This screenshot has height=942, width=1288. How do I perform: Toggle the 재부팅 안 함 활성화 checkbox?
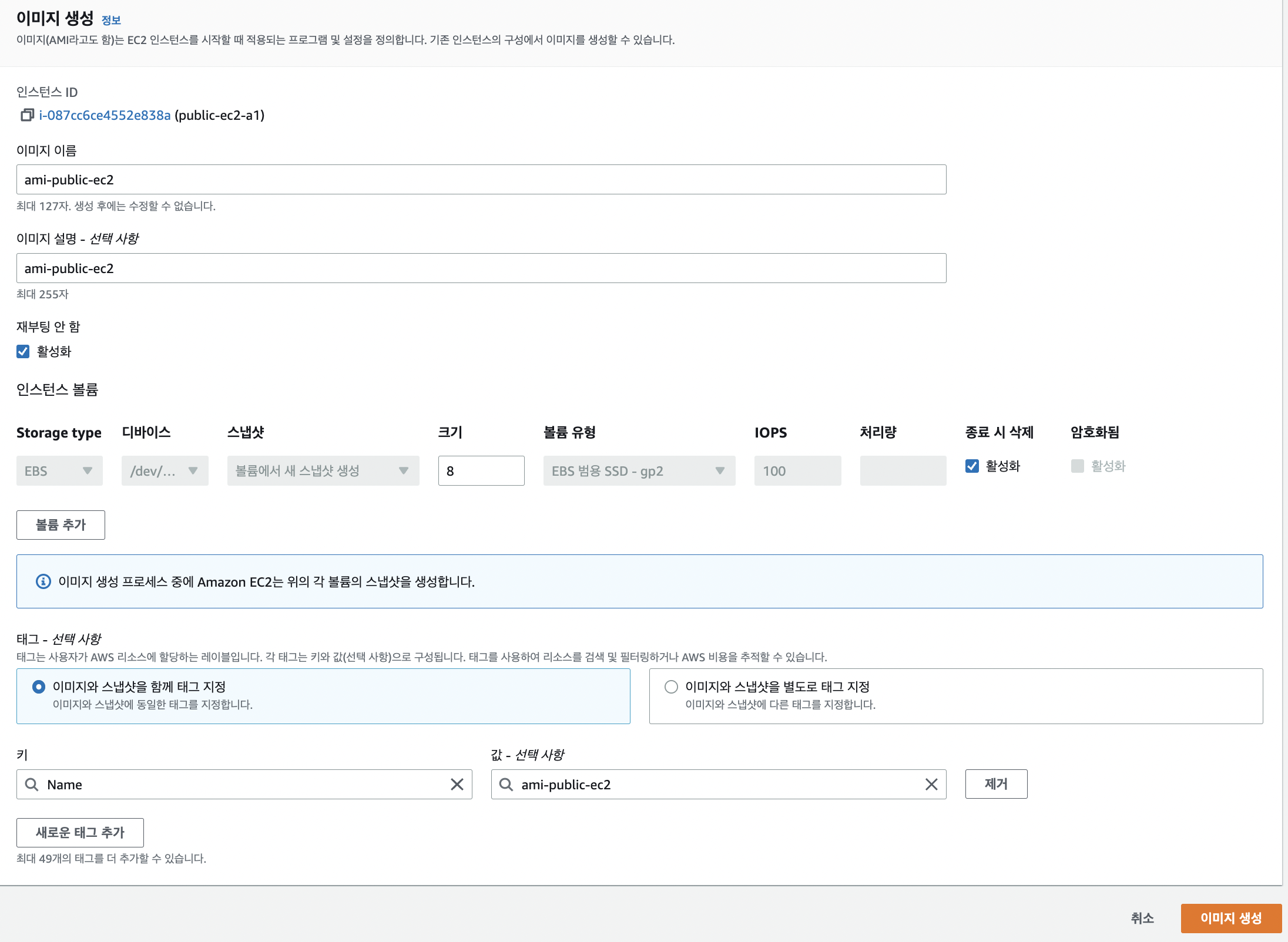coord(23,352)
